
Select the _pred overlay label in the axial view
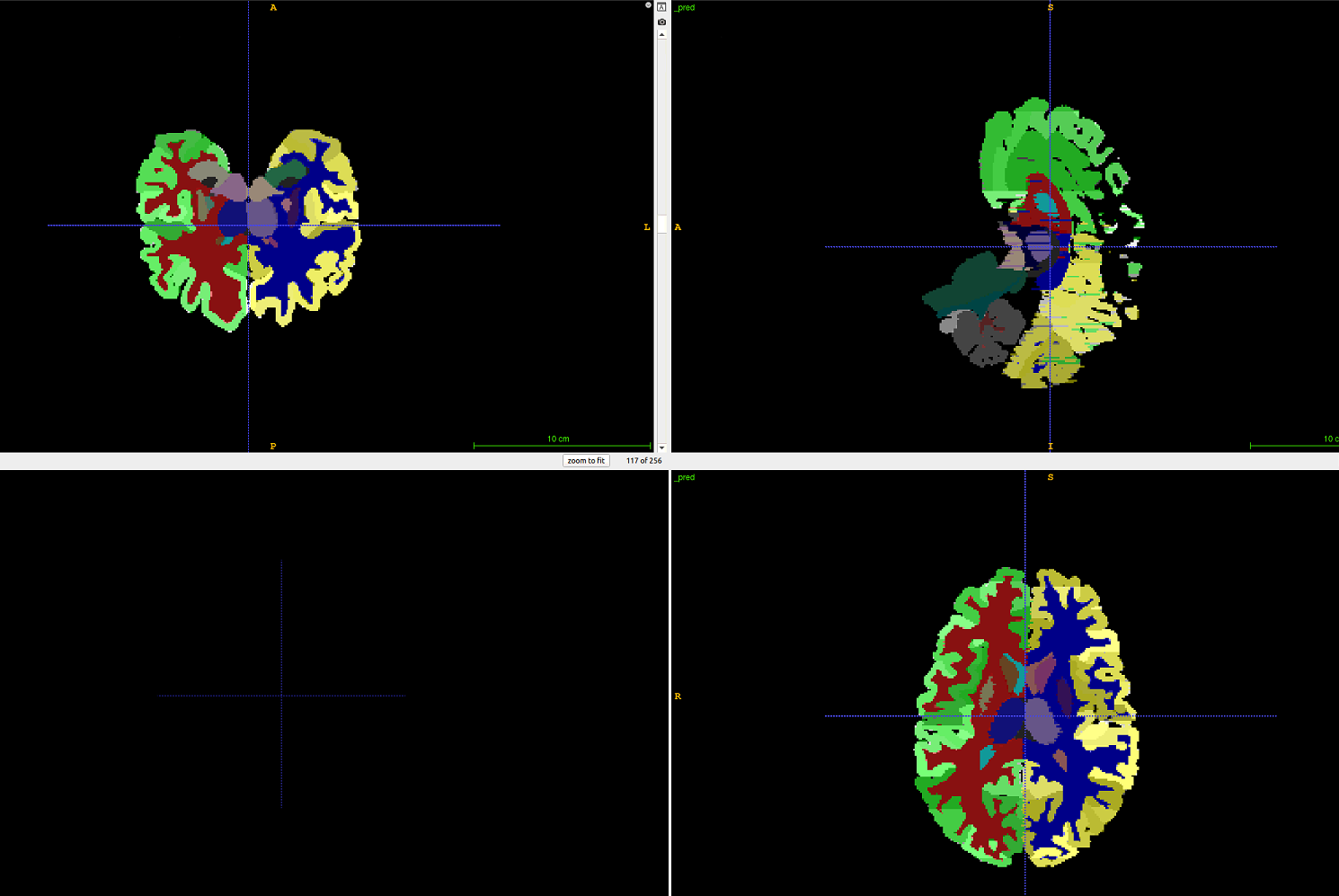click(684, 477)
